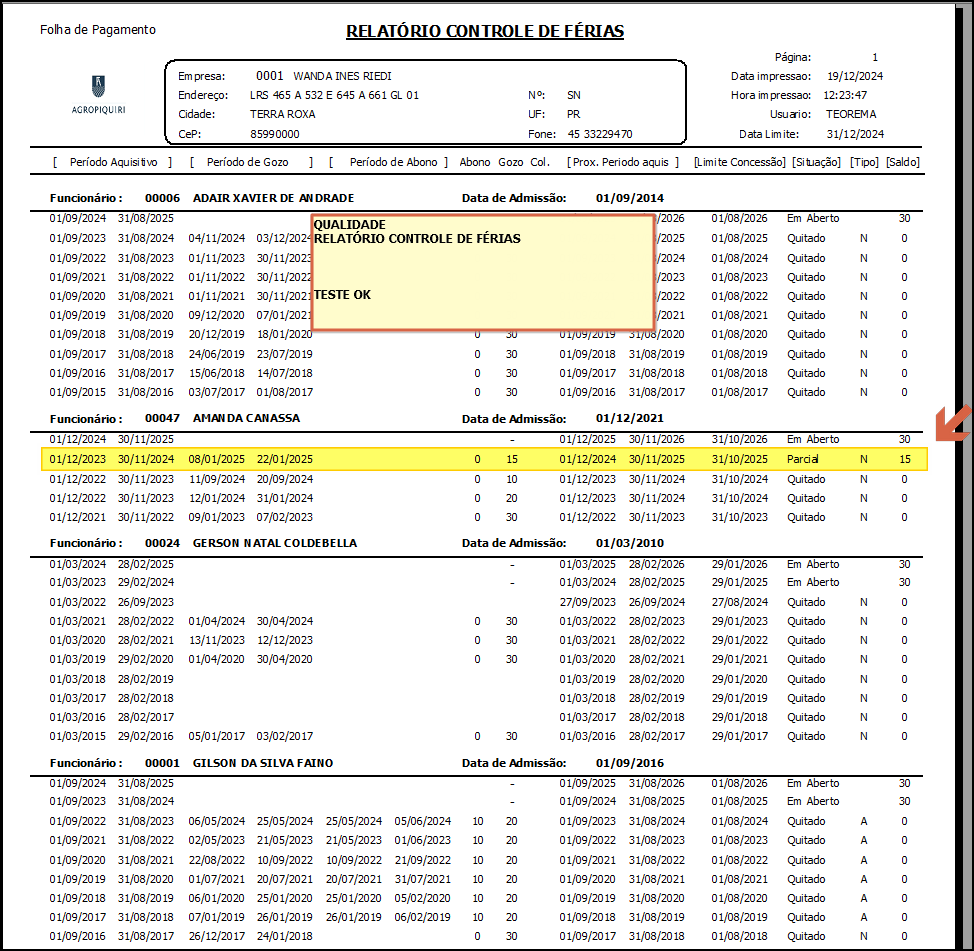Click the Saldo column header
Viewport: 974px width, 951px height.
[x=903, y=162]
